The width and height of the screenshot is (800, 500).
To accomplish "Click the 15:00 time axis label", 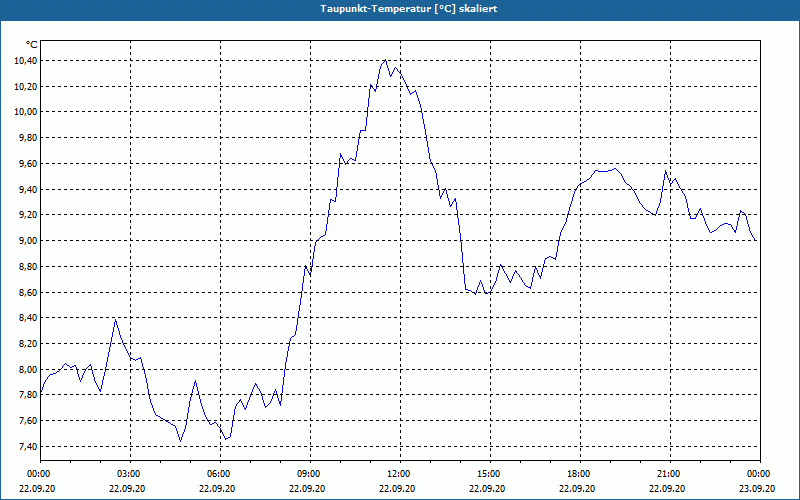I will (x=490, y=474).
